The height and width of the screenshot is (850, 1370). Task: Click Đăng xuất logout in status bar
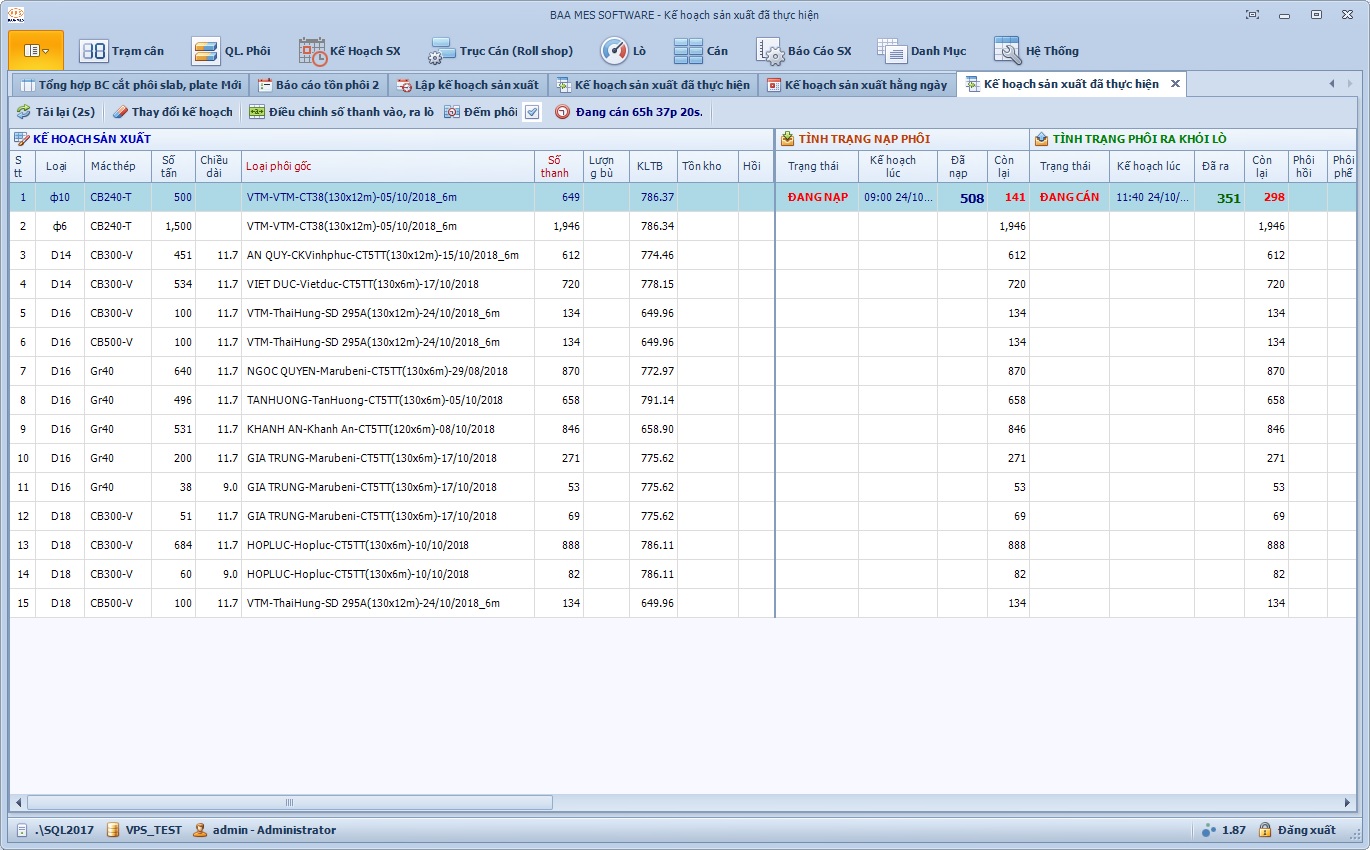[1297, 830]
